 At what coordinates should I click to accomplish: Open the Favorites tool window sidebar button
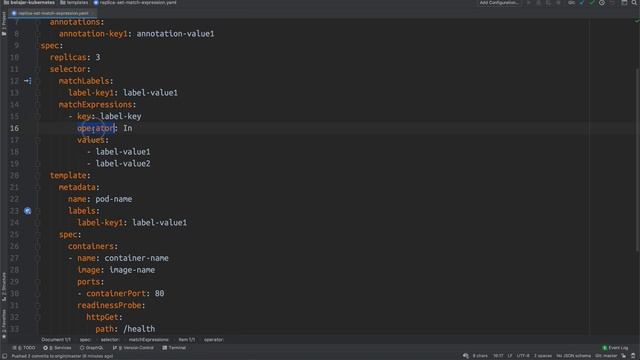point(4,324)
